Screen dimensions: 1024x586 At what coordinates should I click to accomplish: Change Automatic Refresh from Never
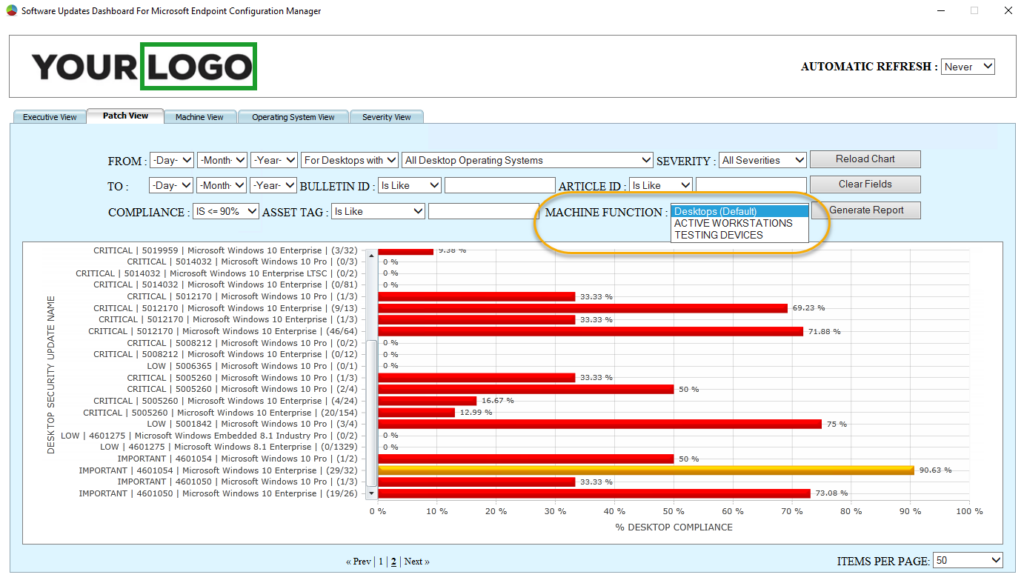(x=967, y=66)
